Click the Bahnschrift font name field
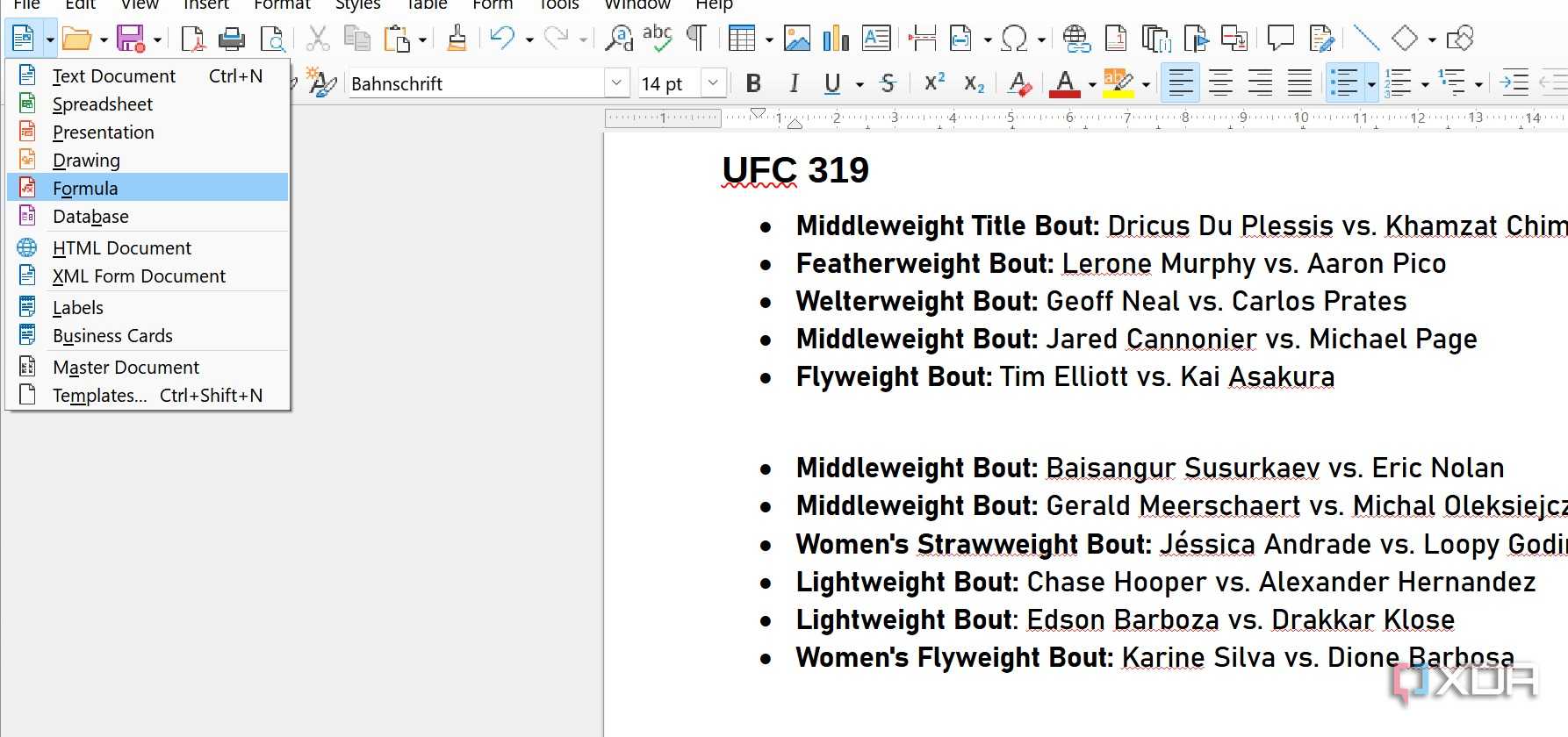The height and width of the screenshot is (737, 1568). tap(477, 83)
